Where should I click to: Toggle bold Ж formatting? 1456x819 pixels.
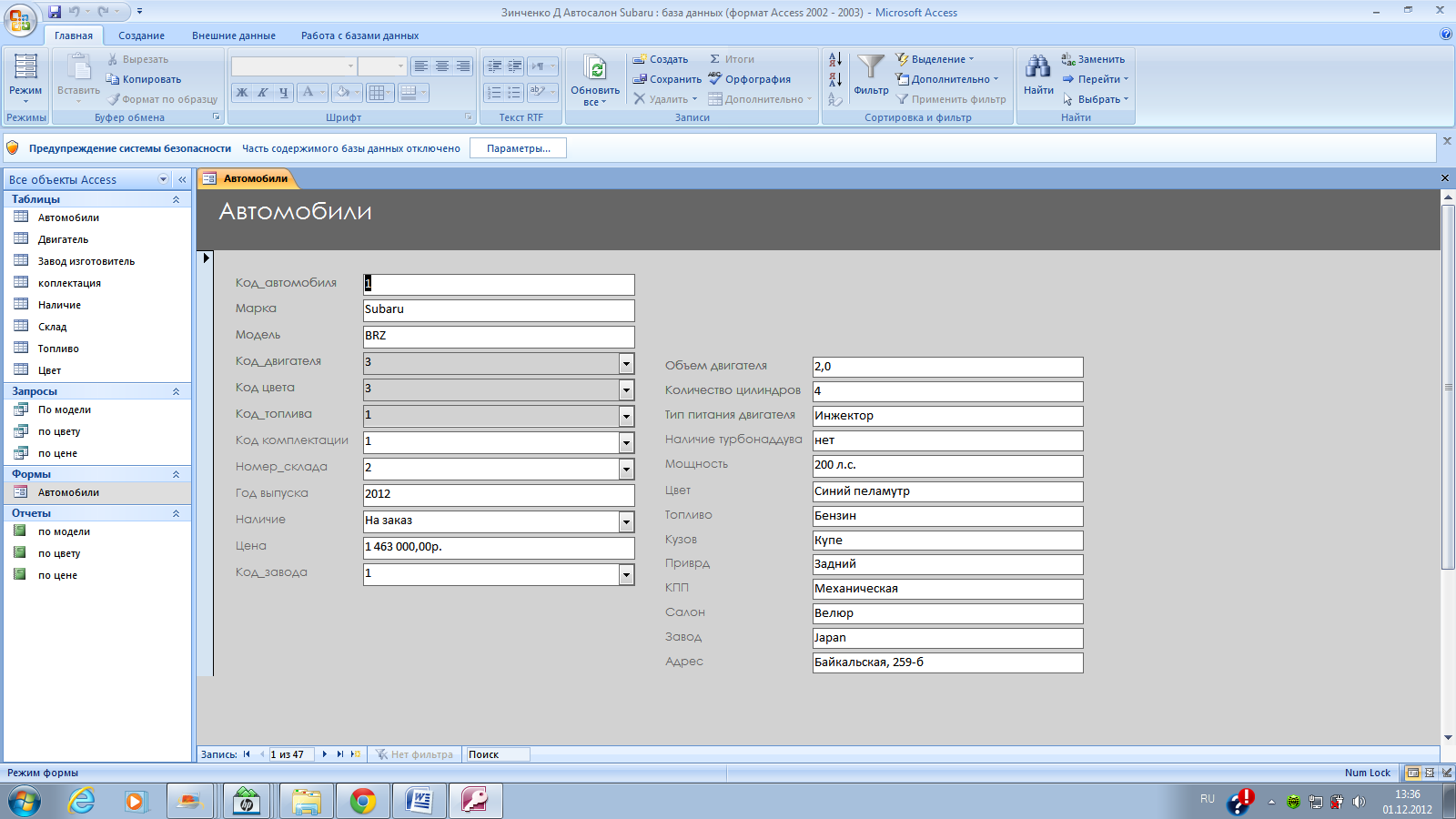242,92
